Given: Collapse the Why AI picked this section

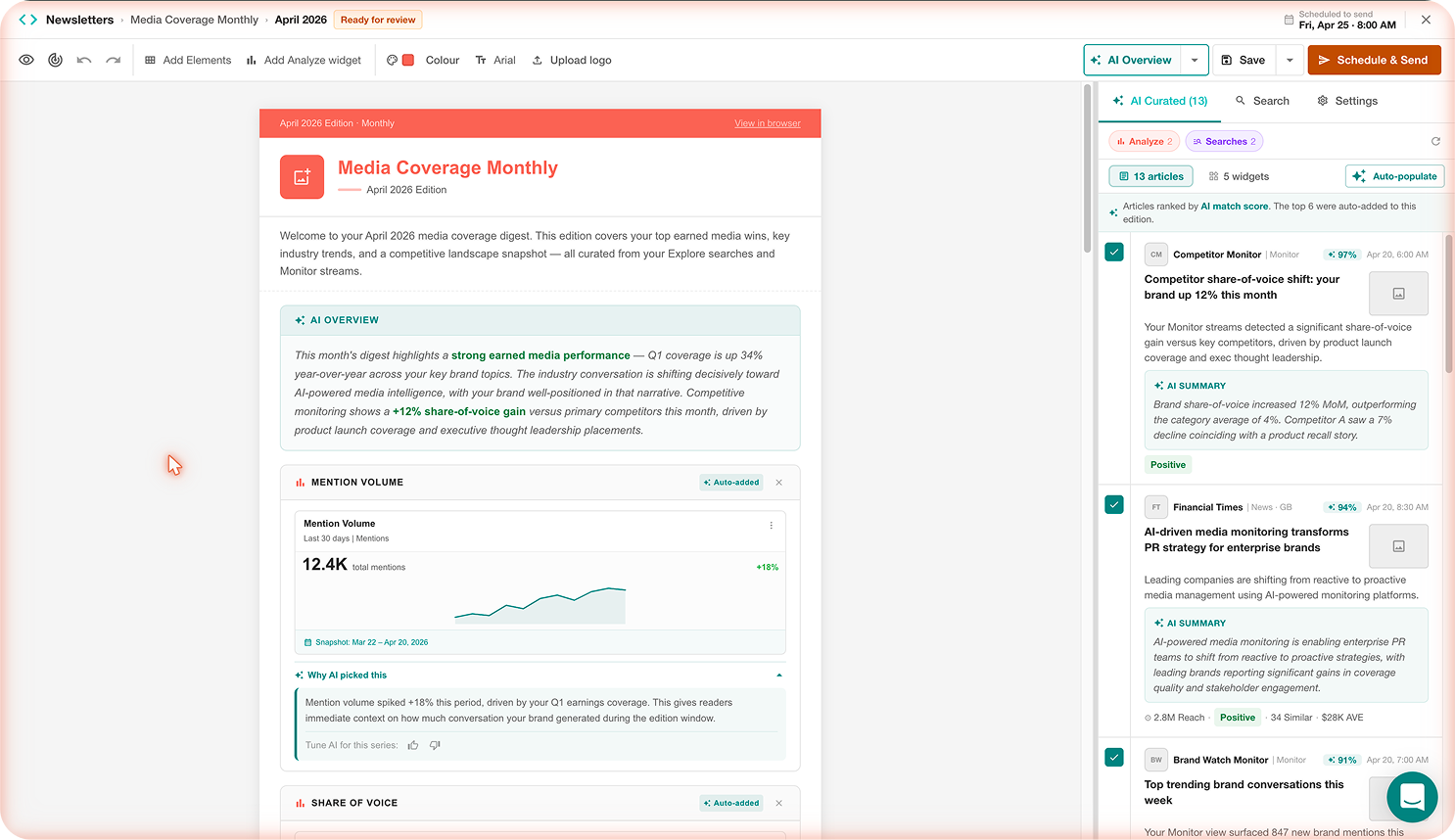Looking at the screenshot, I should (x=779, y=676).
